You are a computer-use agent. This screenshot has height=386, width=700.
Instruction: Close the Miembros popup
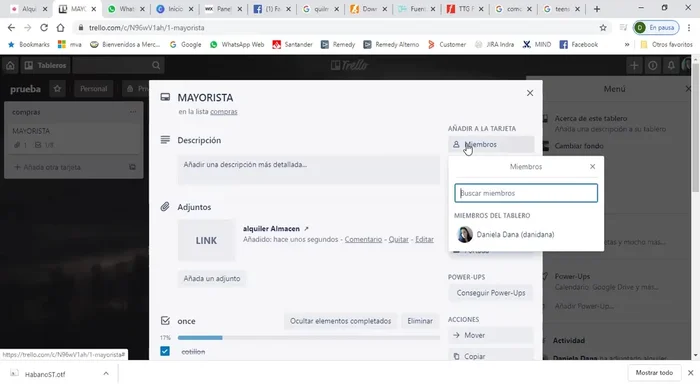pos(592,166)
